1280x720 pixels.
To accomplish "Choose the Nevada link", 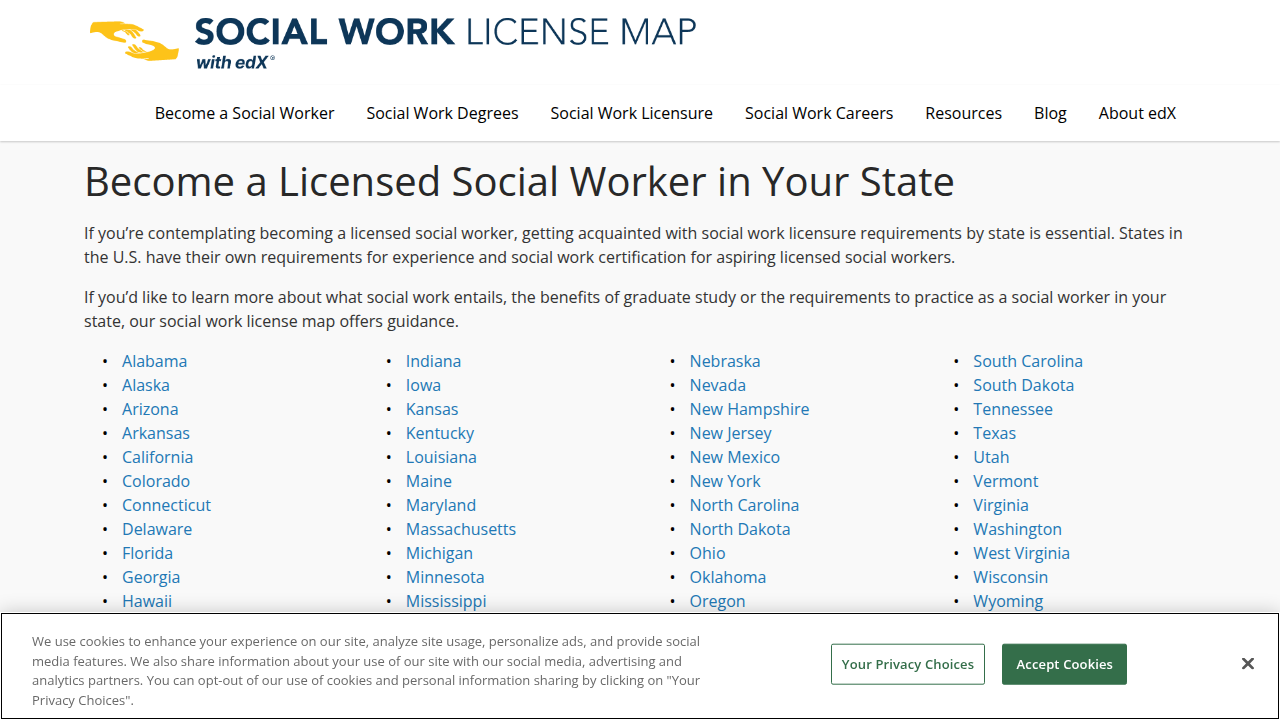I will (x=718, y=385).
